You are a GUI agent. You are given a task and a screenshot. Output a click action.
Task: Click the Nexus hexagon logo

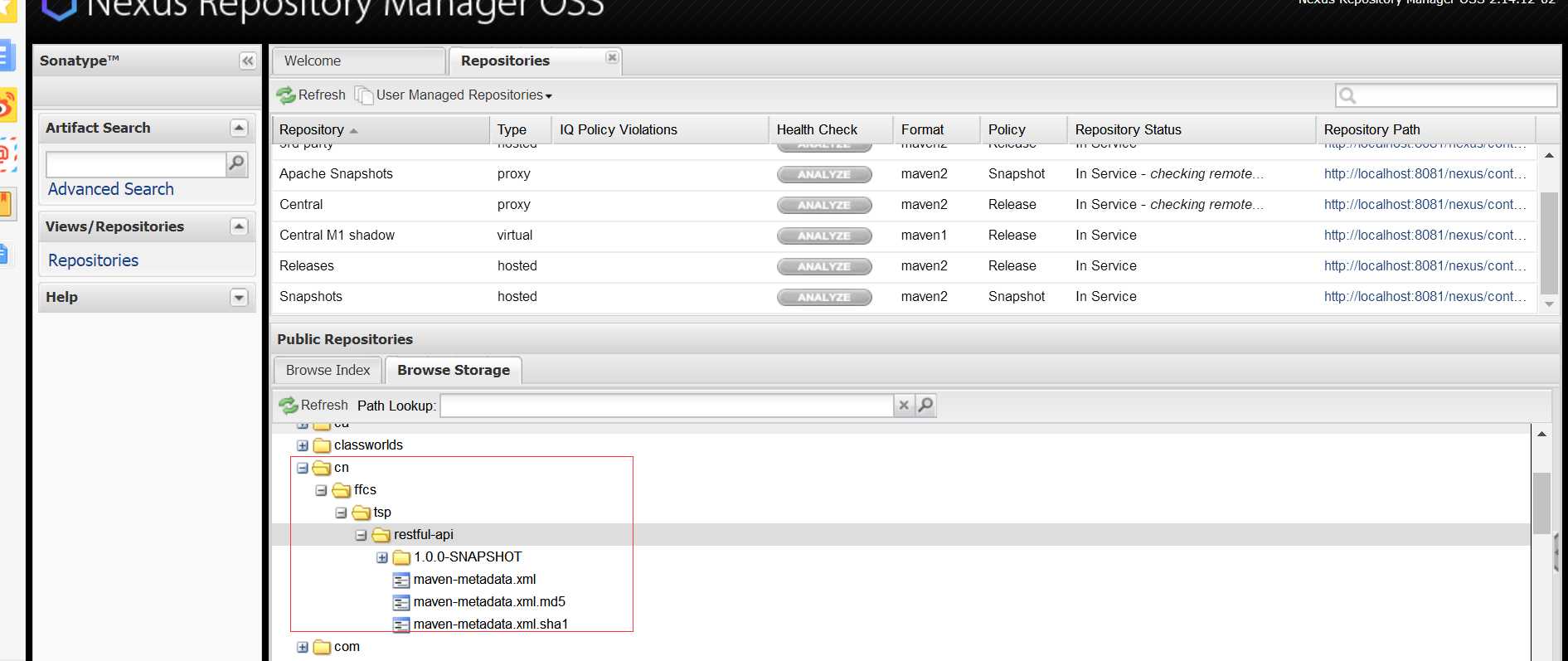[x=58, y=8]
